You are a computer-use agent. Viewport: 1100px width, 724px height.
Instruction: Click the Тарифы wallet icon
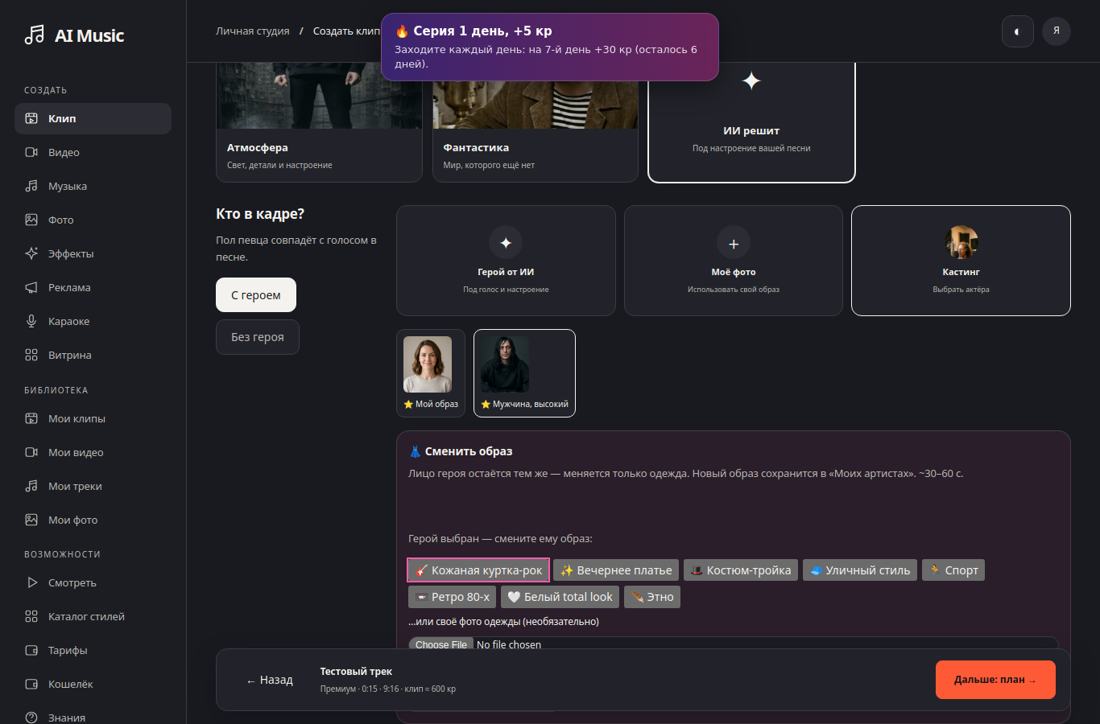point(32,650)
